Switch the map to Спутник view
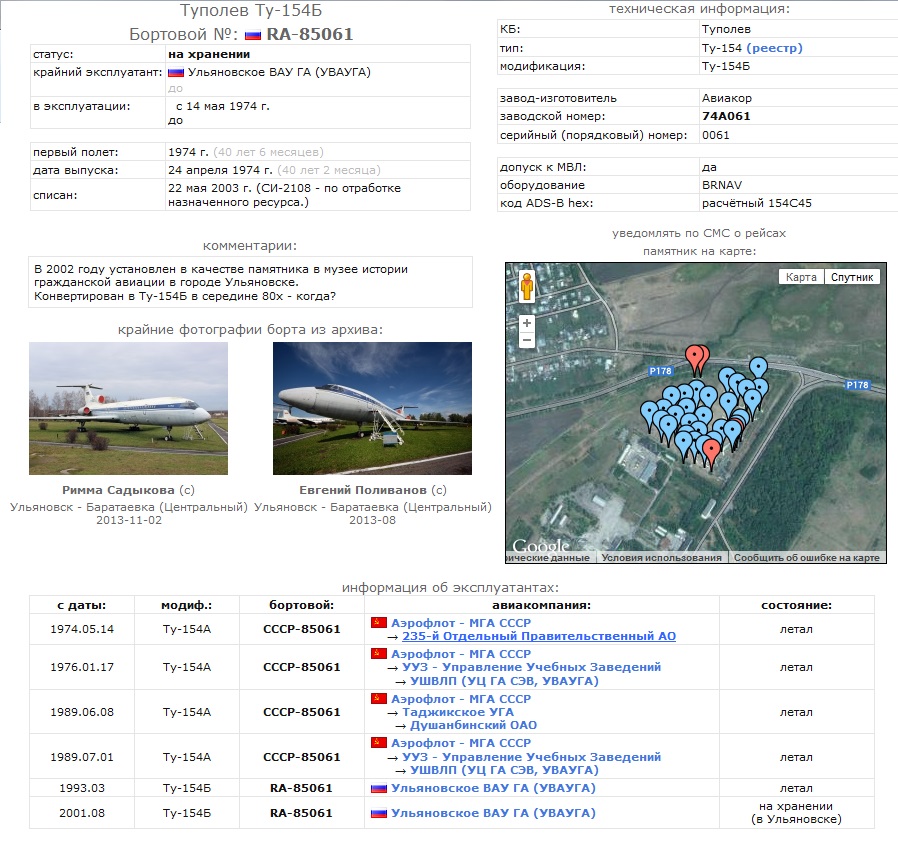 coord(852,277)
